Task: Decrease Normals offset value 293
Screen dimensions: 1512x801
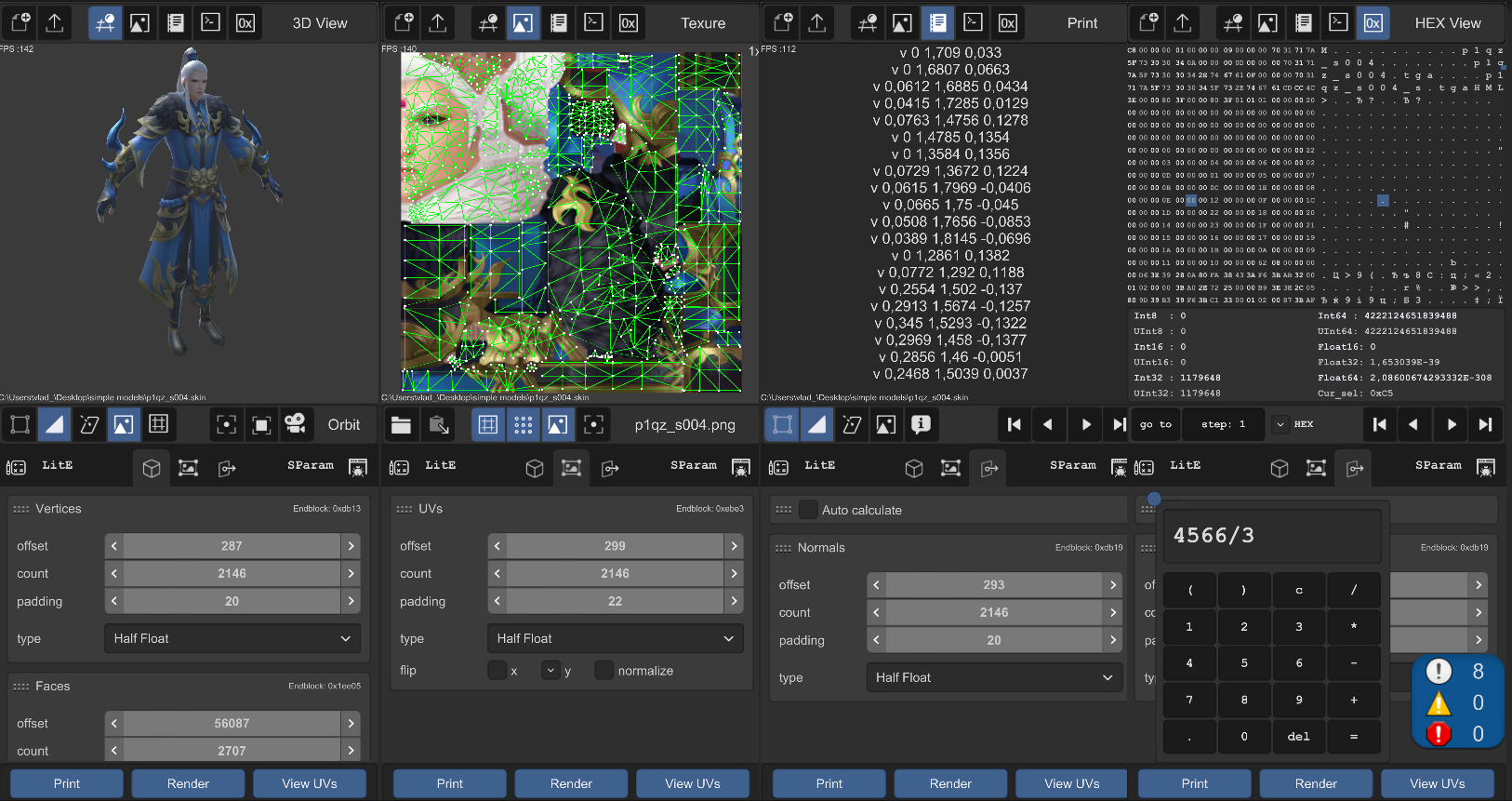Action: [x=876, y=585]
